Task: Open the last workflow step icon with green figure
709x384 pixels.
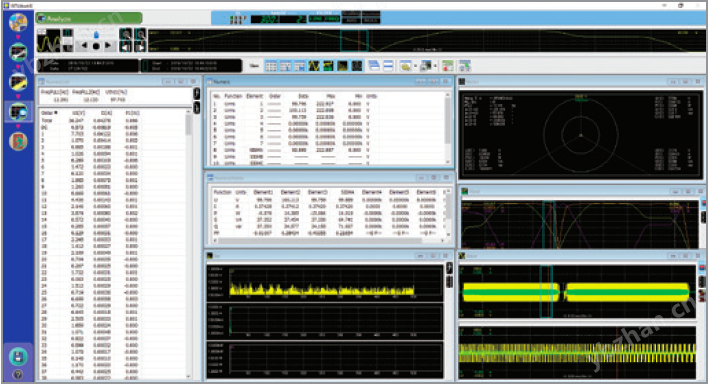Action: click(18, 141)
